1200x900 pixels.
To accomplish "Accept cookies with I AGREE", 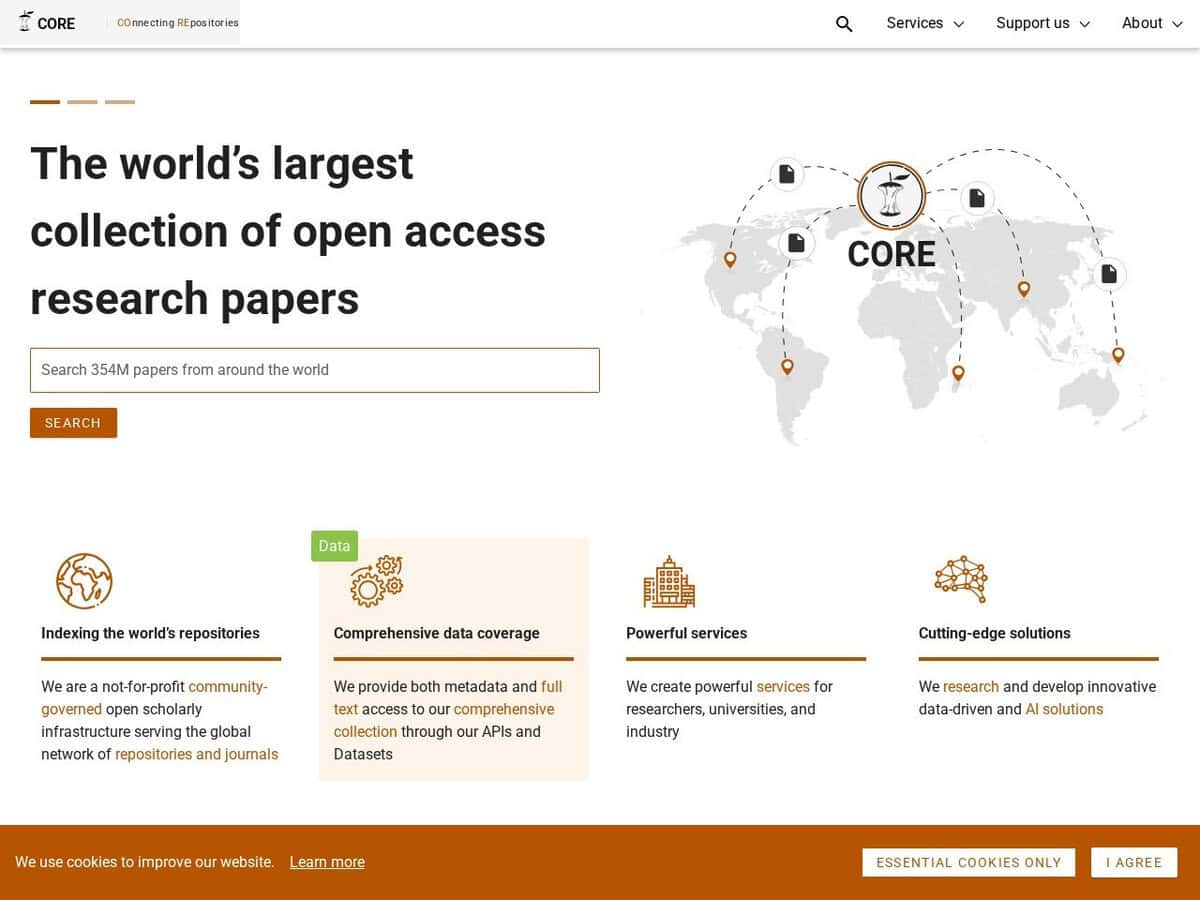I will click(x=1134, y=862).
